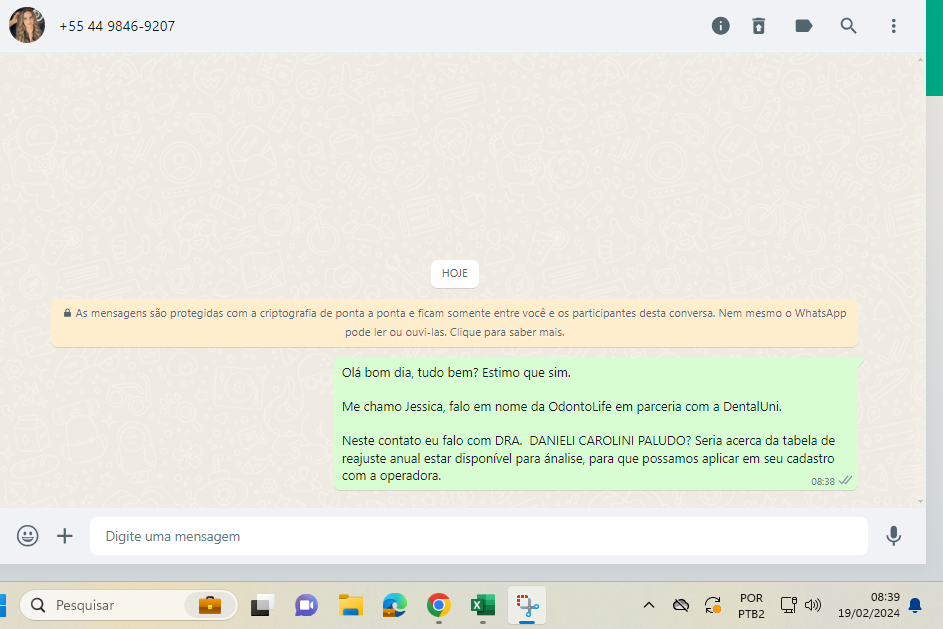Click the 08:38 message timestamp
This screenshot has width=943, height=629.
(823, 482)
